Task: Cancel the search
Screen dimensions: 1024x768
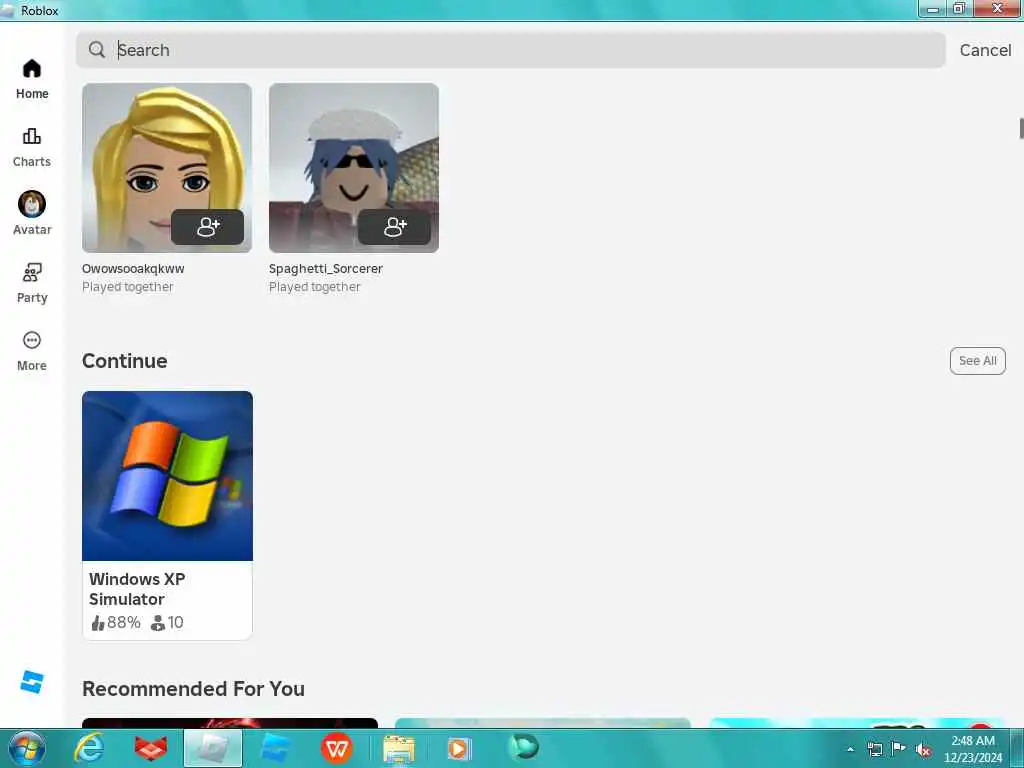Action: tap(985, 50)
